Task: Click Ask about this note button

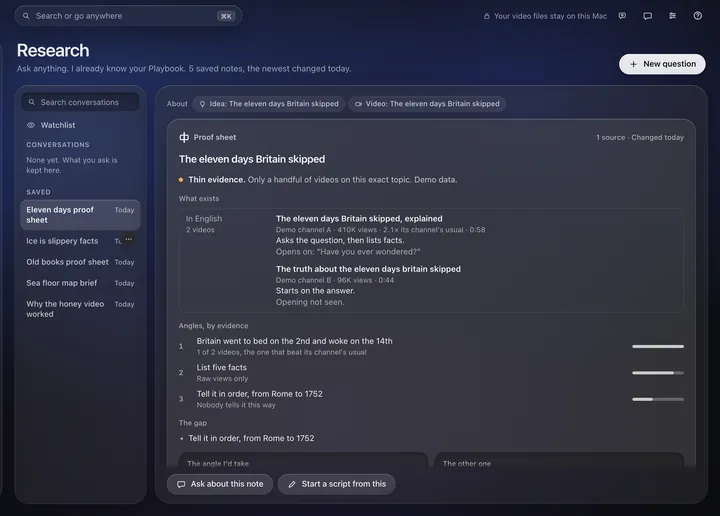Action: coord(220,484)
